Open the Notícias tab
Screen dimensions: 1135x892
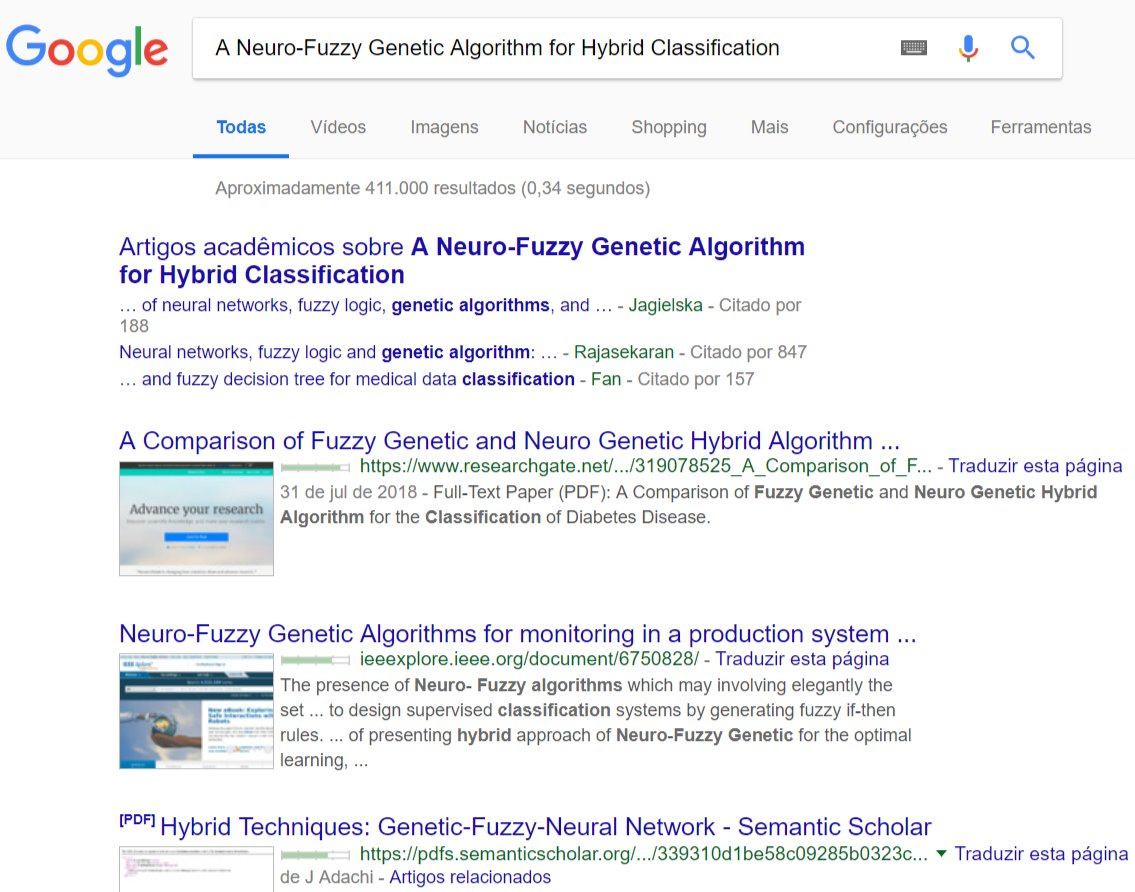pos(554,127)
